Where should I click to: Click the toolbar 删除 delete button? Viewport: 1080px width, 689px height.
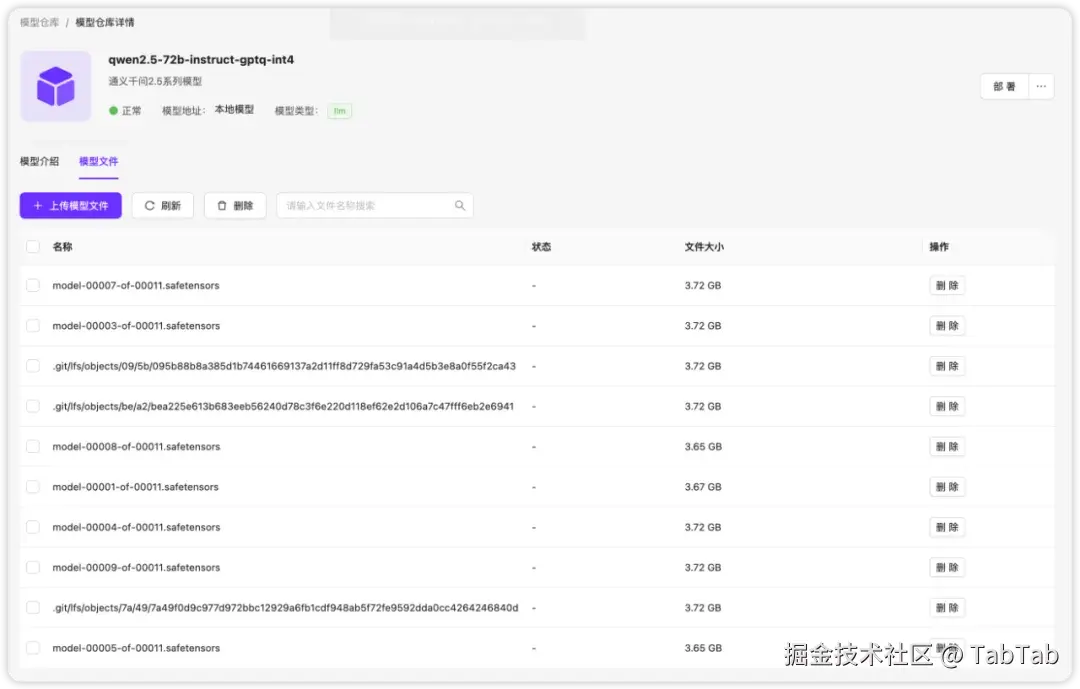click(x=235, y=205)
